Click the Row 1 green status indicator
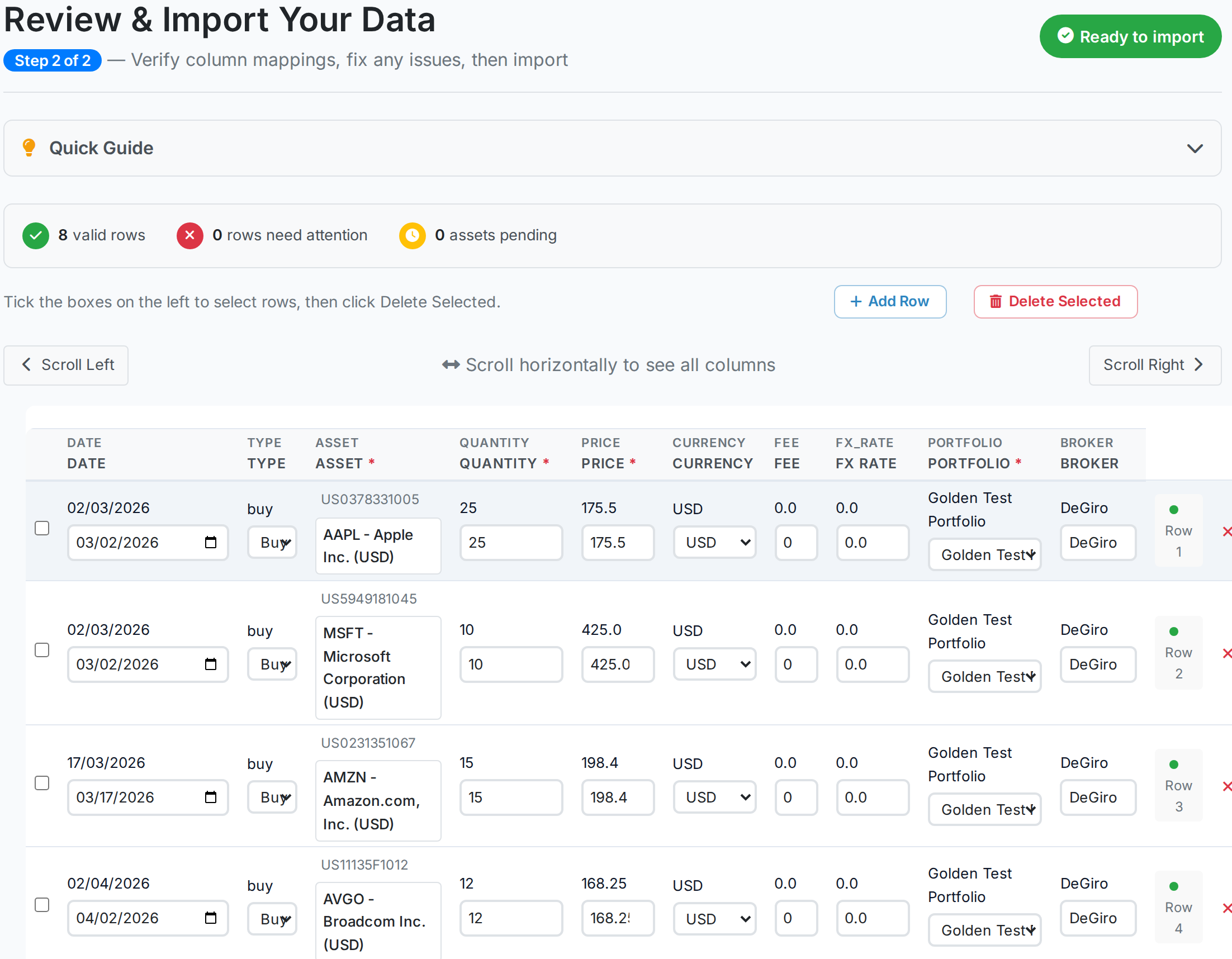The width and height of the screenshot is (1232, 959). tap(1174, 510)
